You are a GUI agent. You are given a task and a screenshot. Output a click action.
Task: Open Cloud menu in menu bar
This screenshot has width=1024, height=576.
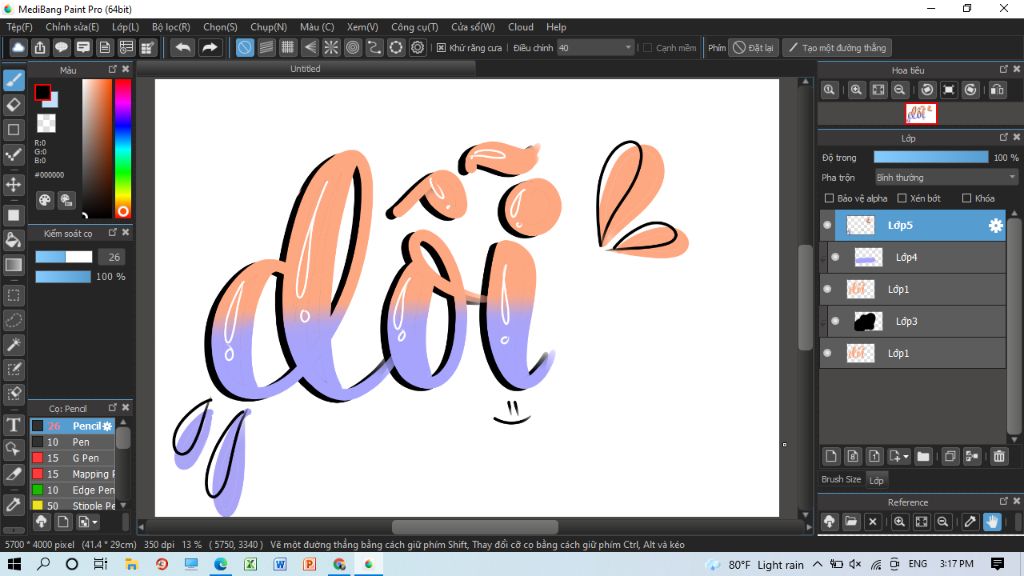coord(520,27)
